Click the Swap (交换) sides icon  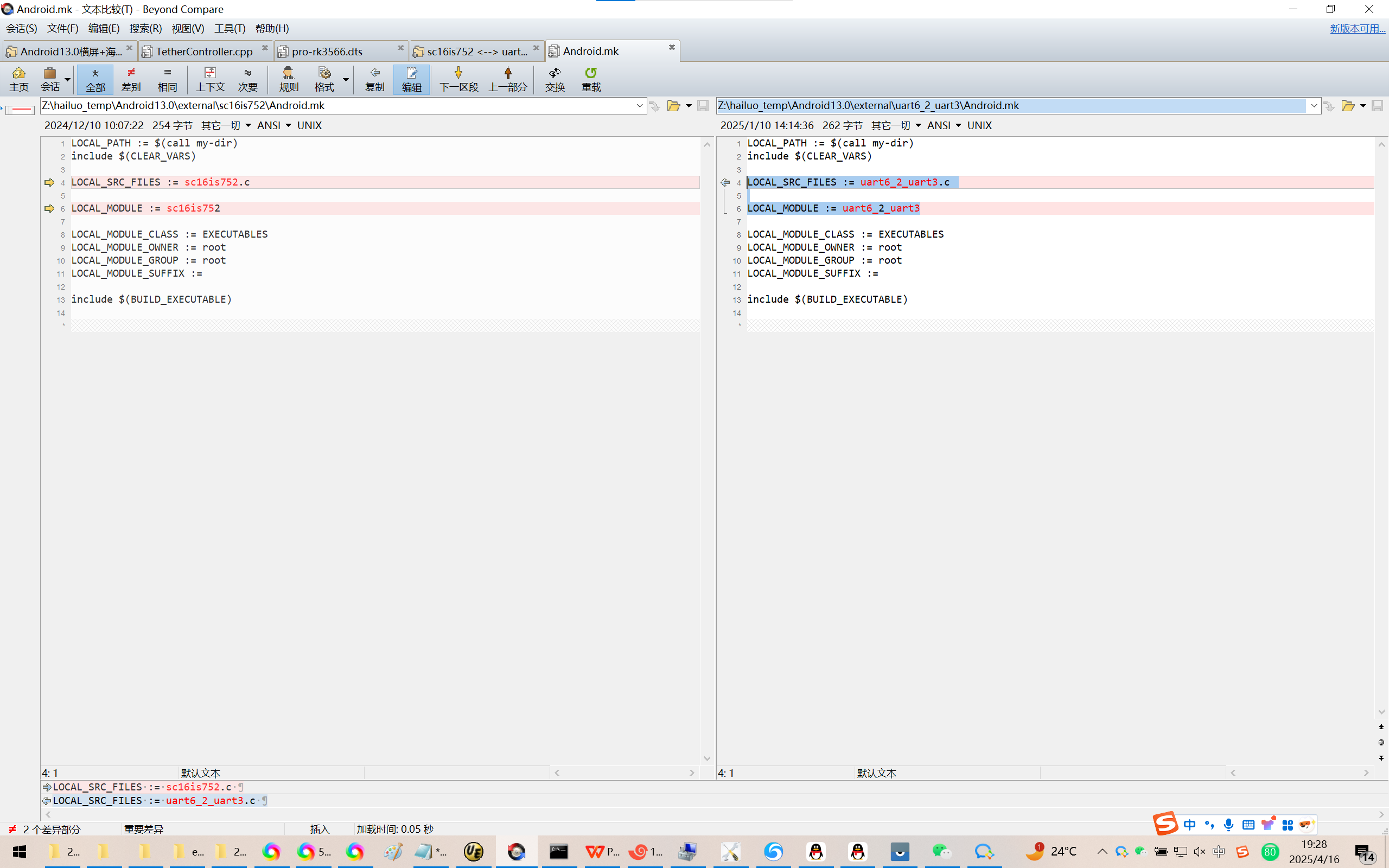[x=555, y=79]
